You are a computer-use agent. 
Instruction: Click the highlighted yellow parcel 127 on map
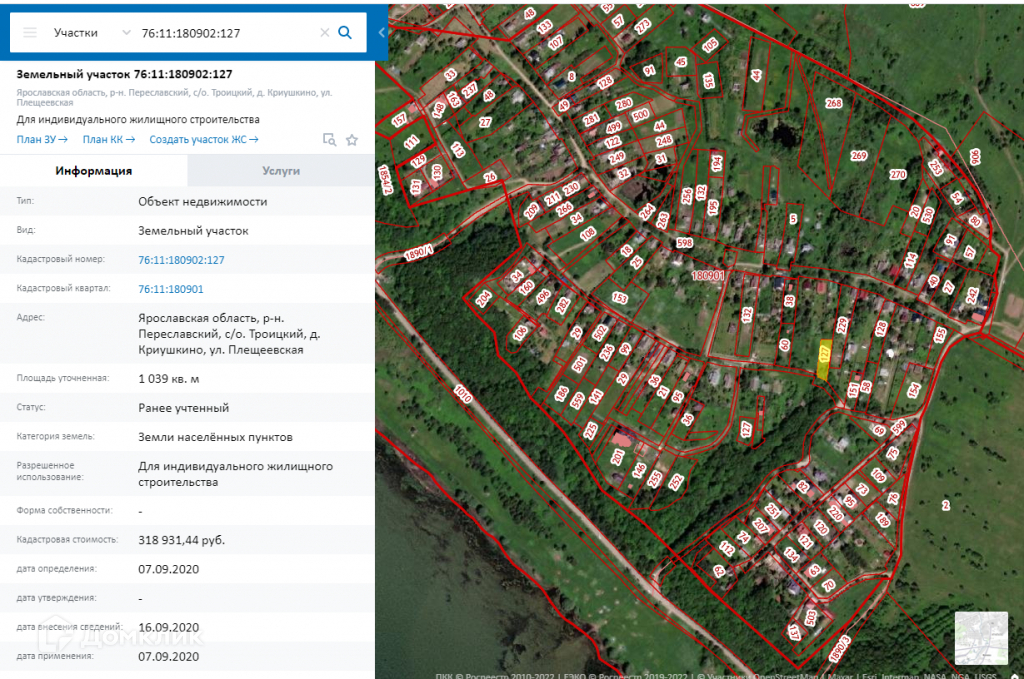[x=824, y=359]
